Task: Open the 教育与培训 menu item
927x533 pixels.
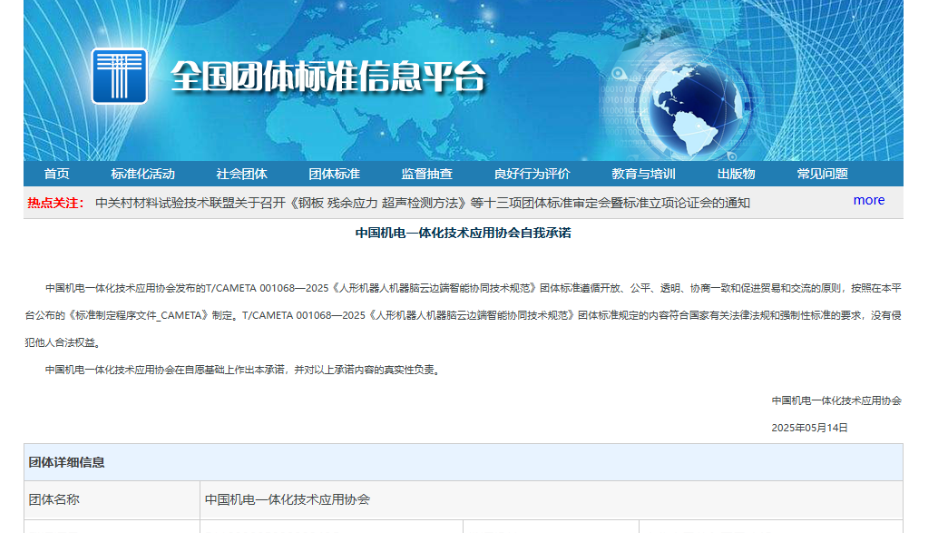Action: (x=643, y=174)
